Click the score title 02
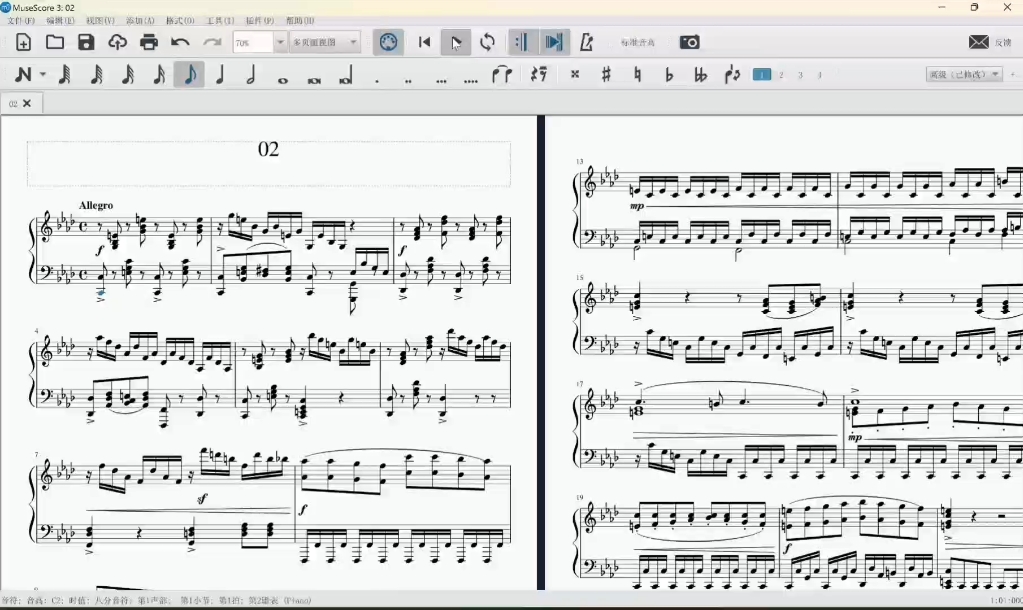 pos(268,149)
